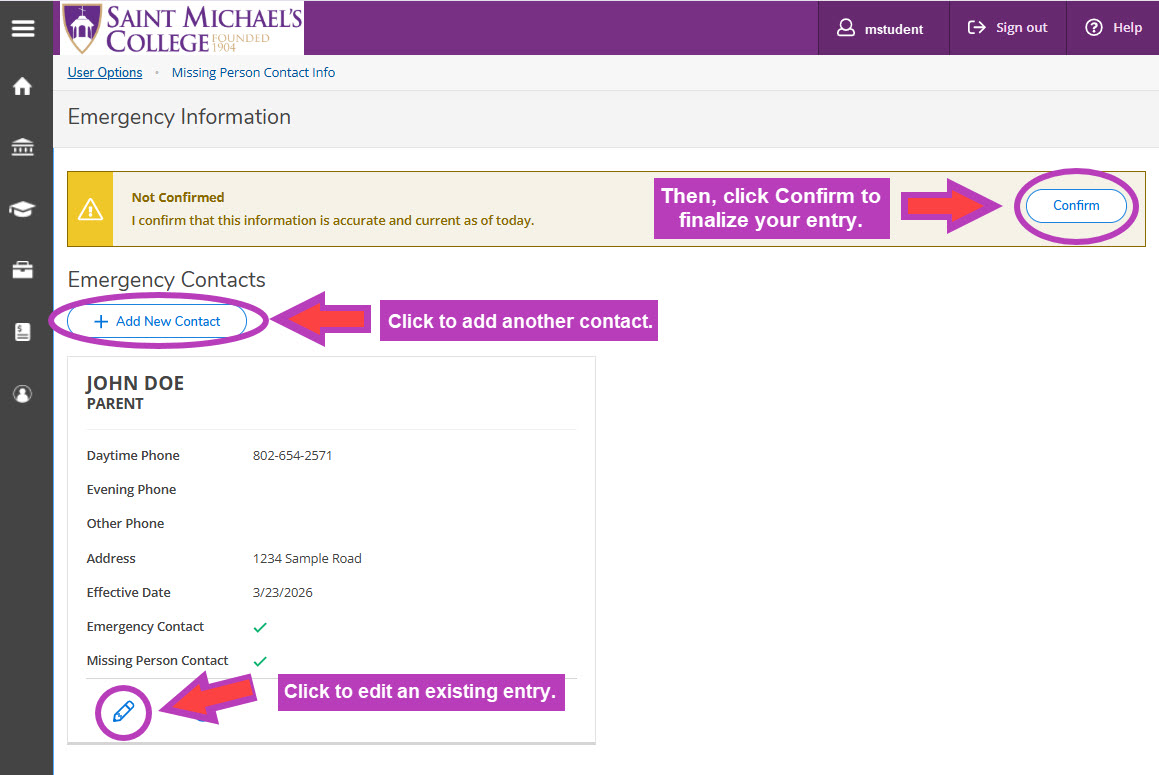Click the Saint Michael's College logo
Viewport: 1159px width, 775px height.
[x=182, y=28]
